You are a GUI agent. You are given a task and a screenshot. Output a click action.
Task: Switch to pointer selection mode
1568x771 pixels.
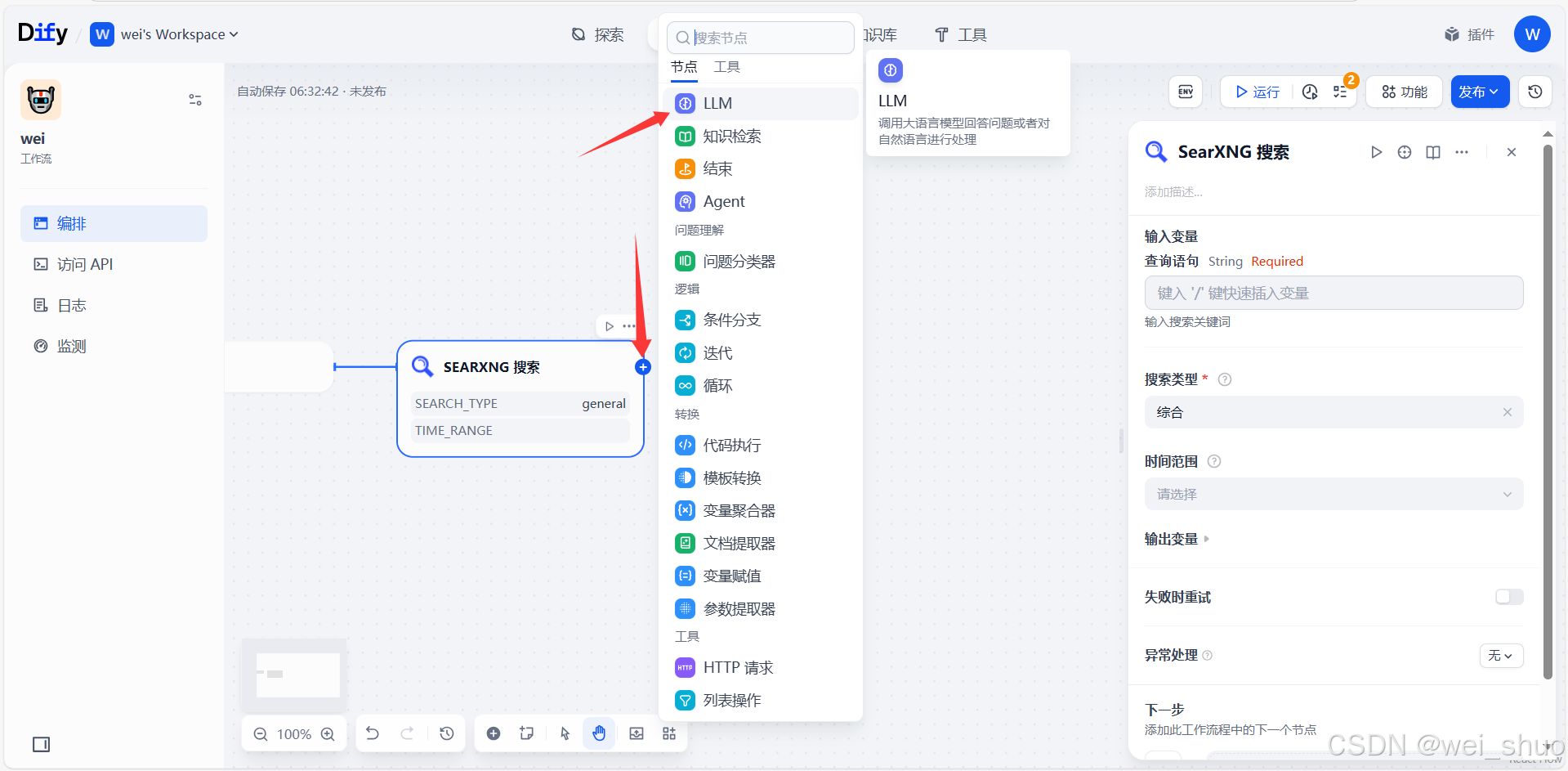[x=565, y=733]
